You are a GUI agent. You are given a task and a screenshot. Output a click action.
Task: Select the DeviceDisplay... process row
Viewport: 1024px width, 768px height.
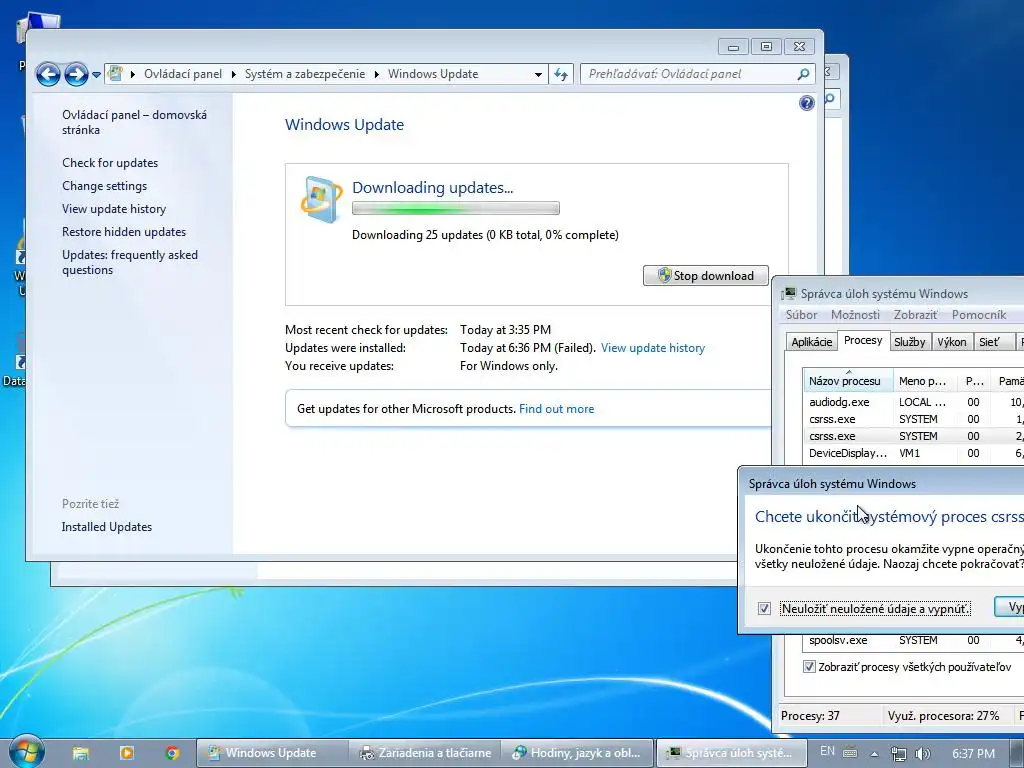914,453
